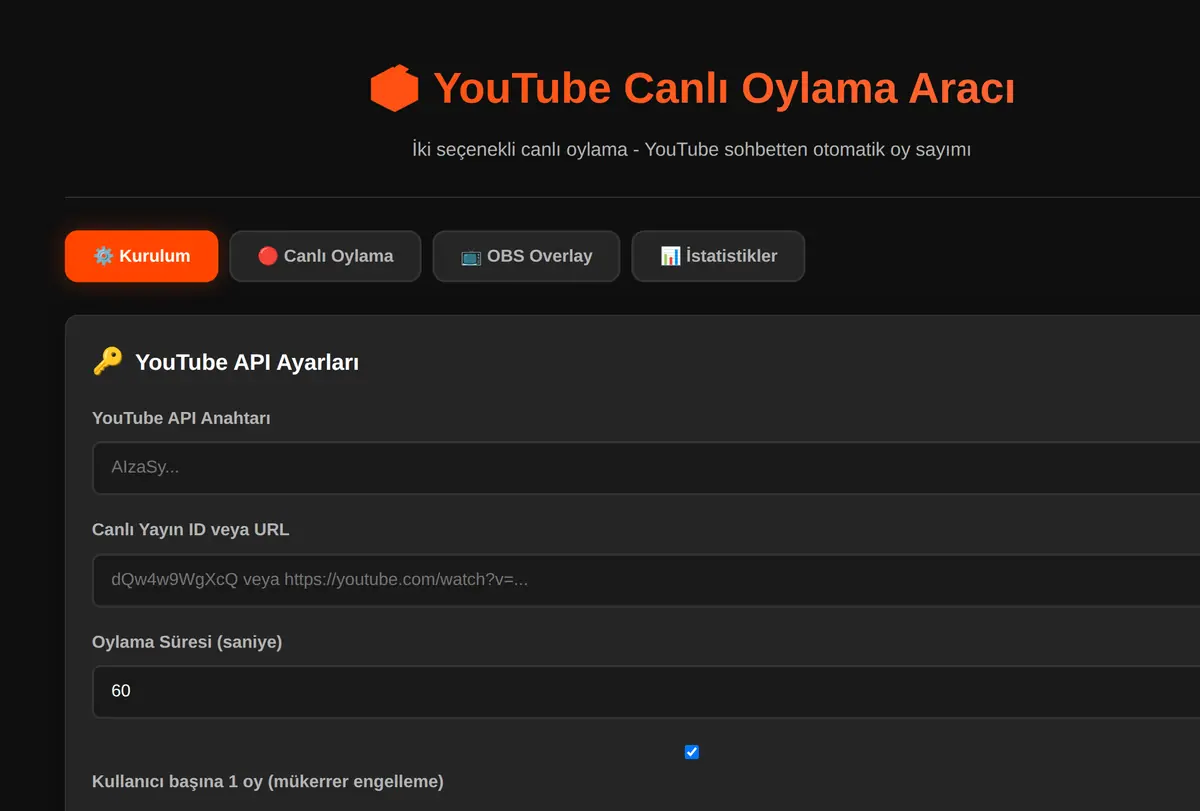The height and width of the screenshot is (811, 1200).
Task: Switch to the İstatistikler tab
Action: [718, 256]
